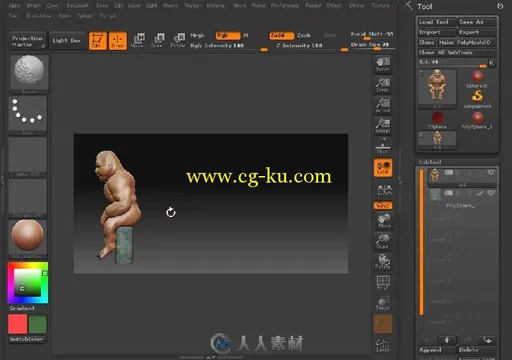Select the Rotate tool in the top toolbar
Image resolution: width=512 pixels, height=360 pixels.
(178, 41)
